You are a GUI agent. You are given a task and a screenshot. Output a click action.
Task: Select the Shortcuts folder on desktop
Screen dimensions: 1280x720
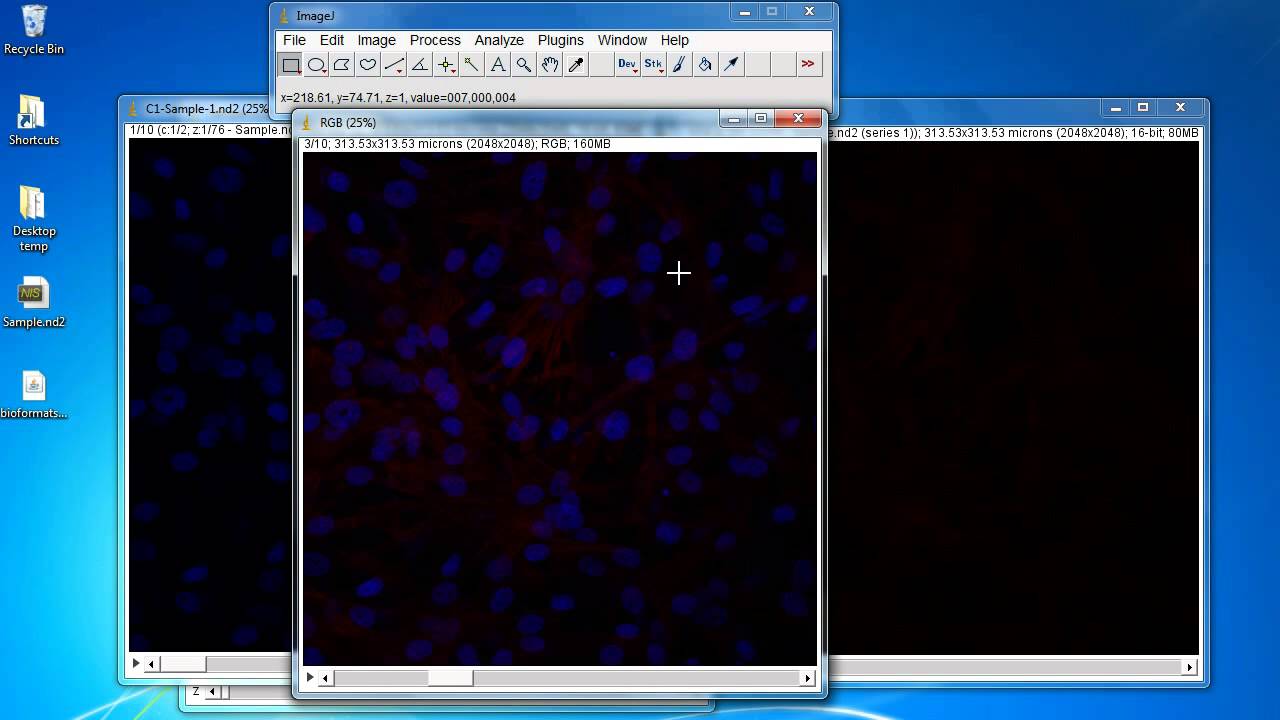(34, 120)
